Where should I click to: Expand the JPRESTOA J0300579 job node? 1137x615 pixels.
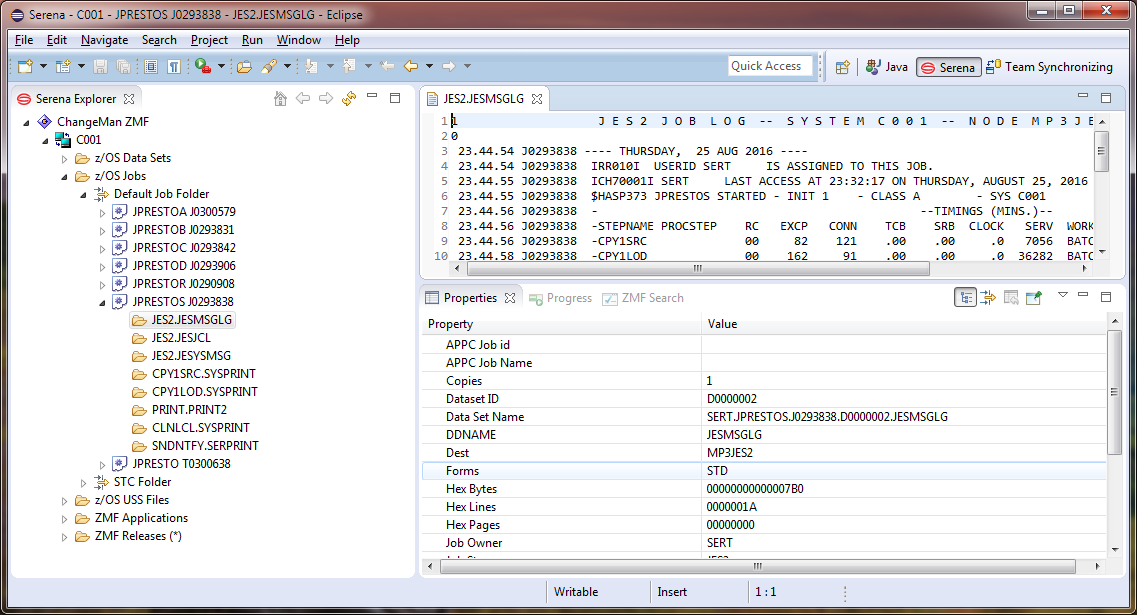click(102, 212)
